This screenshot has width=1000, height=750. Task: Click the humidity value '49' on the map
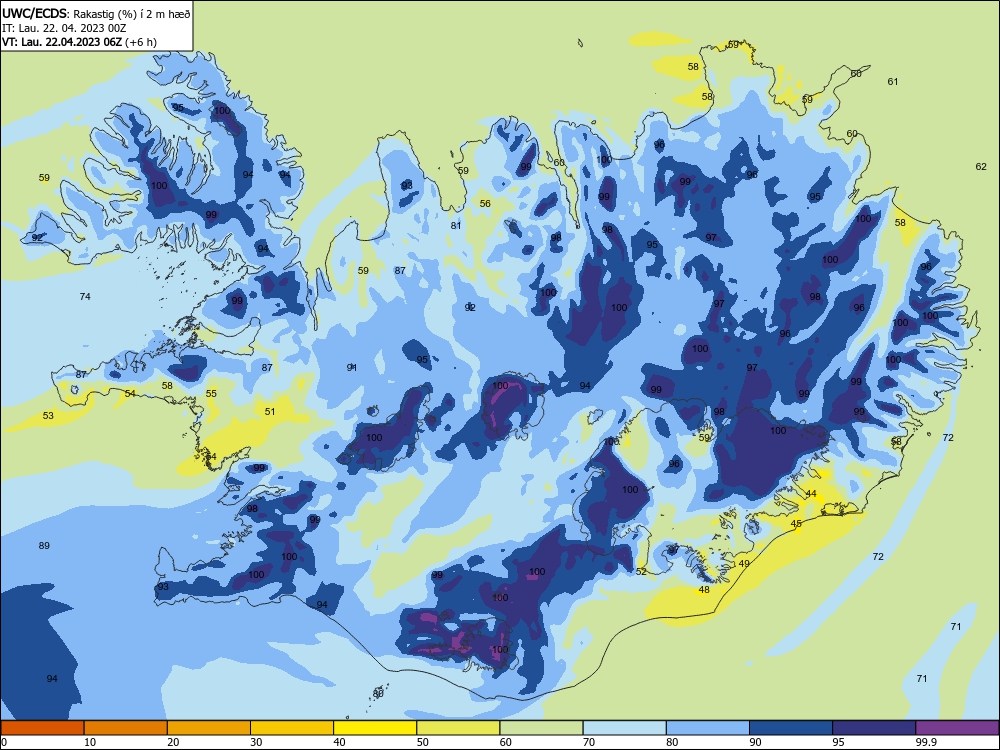[744, 564]
